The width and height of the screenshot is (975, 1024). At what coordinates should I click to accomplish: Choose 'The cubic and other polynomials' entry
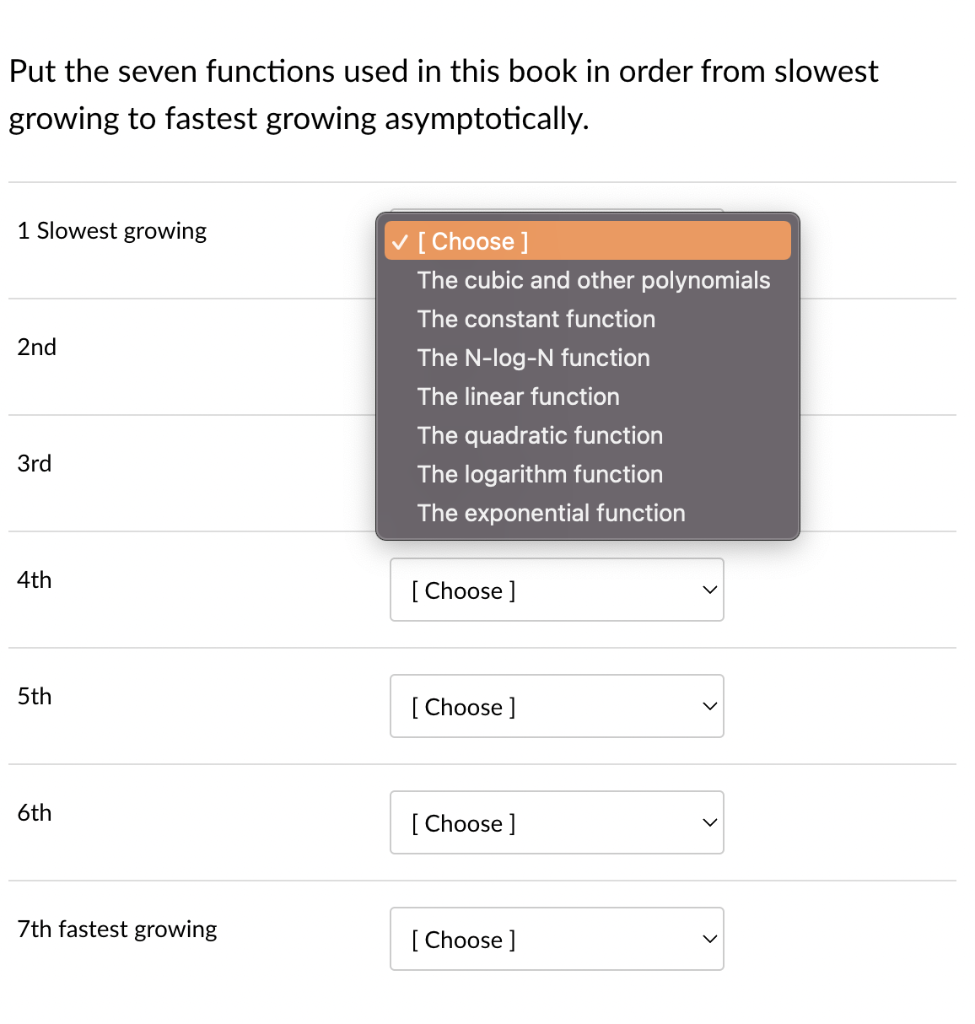[593, 280]
